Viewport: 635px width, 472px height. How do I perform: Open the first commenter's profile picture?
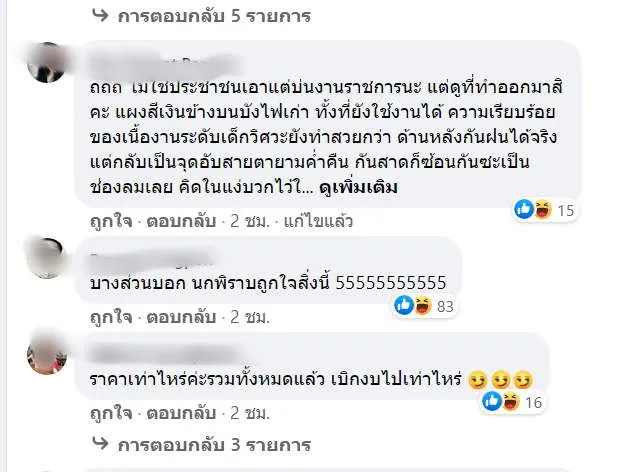pos(47,62)
